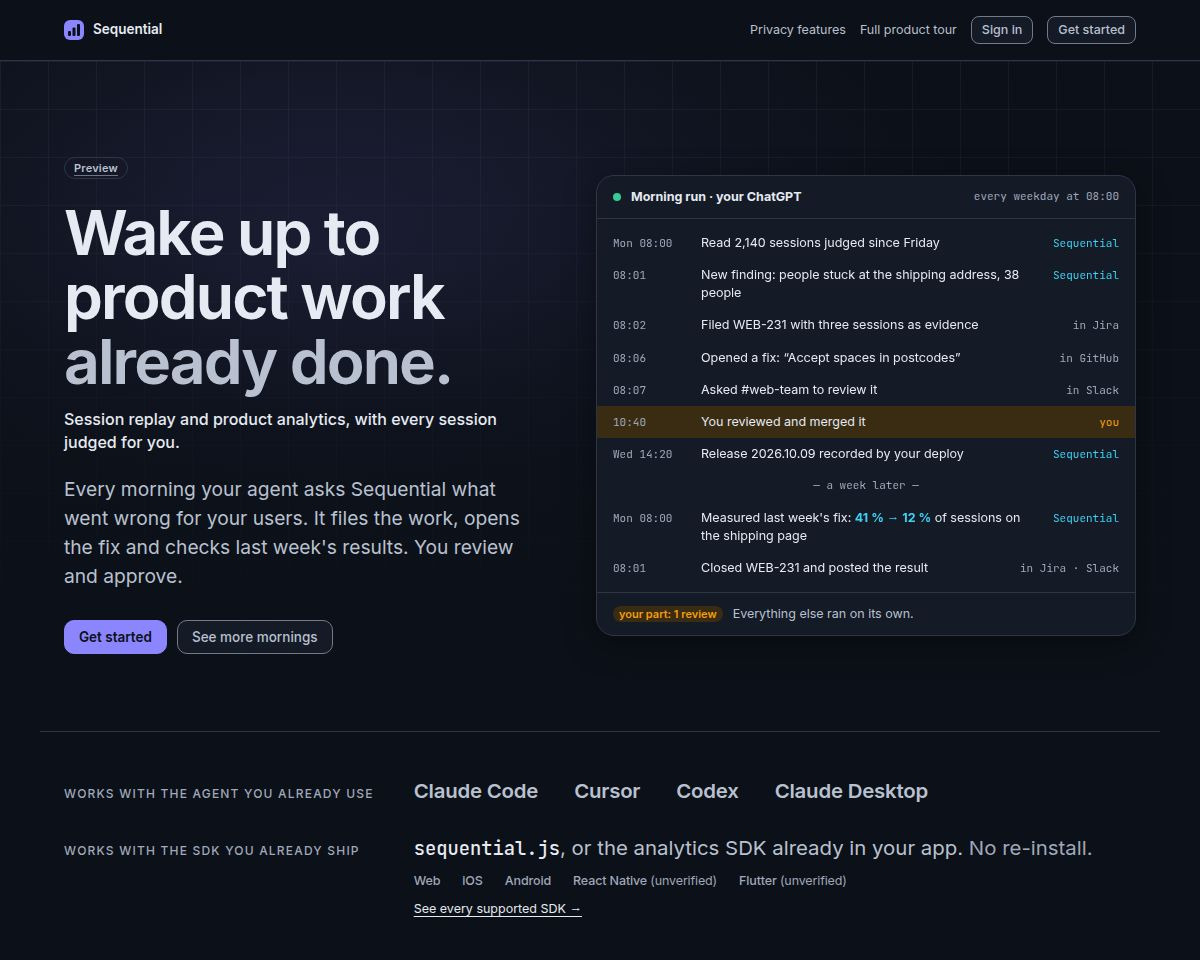This screenshot has height=960, width=1200.
Task: Click the Flutter (unverified) label
Action: 792,881
